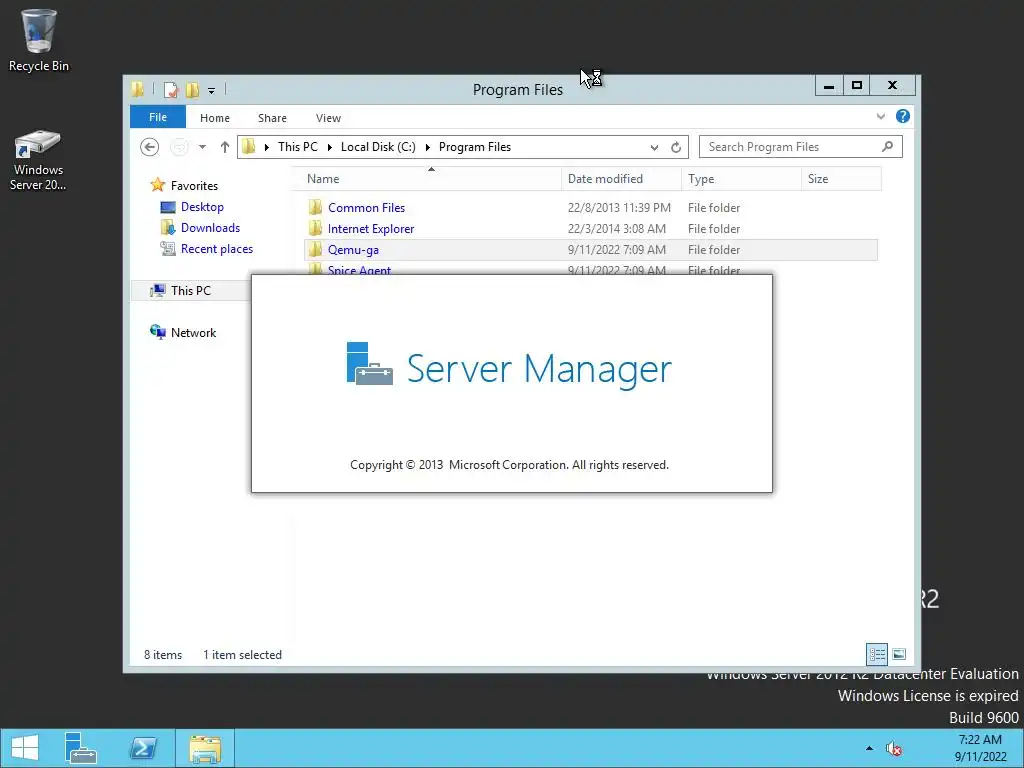Click the Explorer window control menu icon

(x=138, y=89)
